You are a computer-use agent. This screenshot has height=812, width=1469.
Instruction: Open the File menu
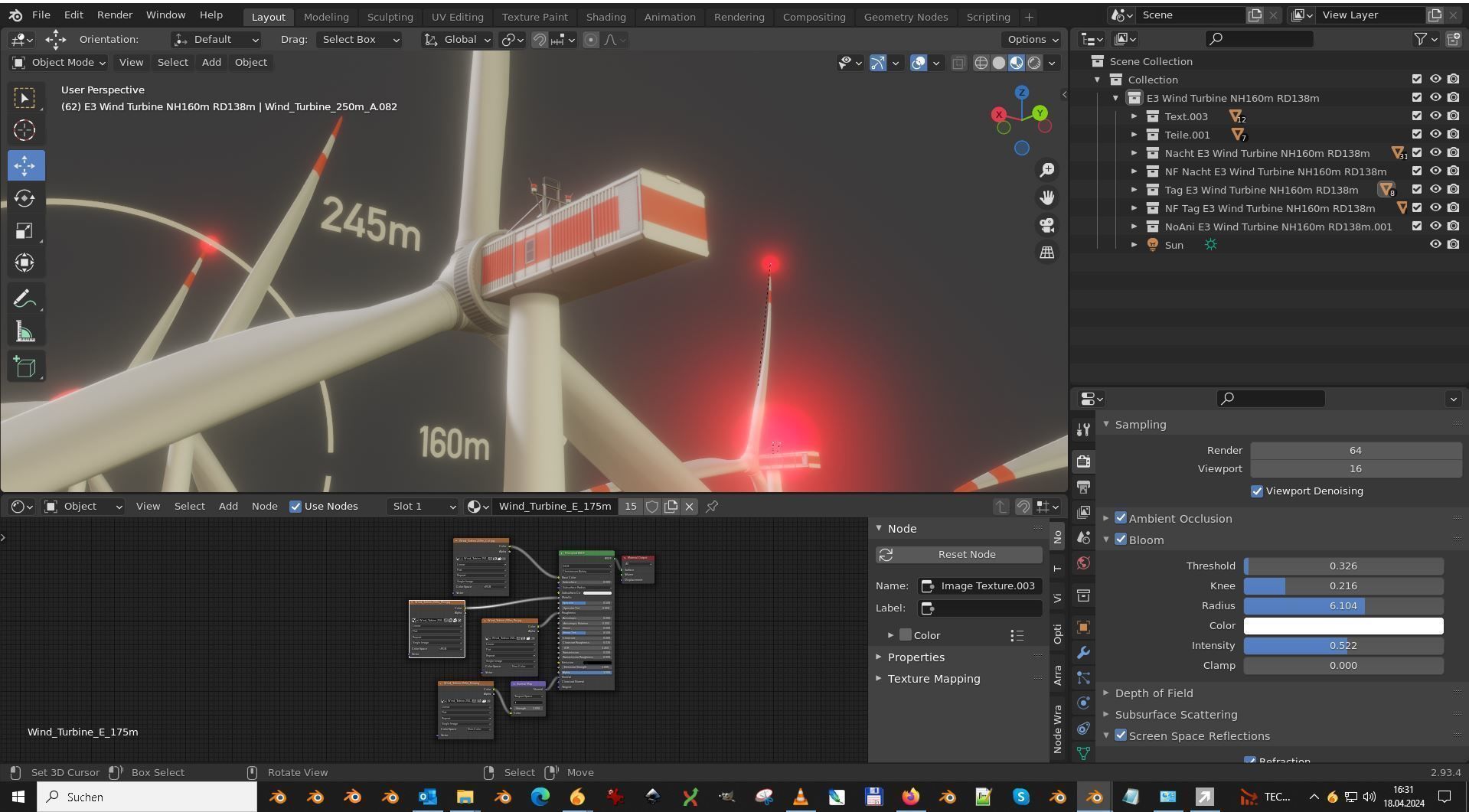click(41, 15)
